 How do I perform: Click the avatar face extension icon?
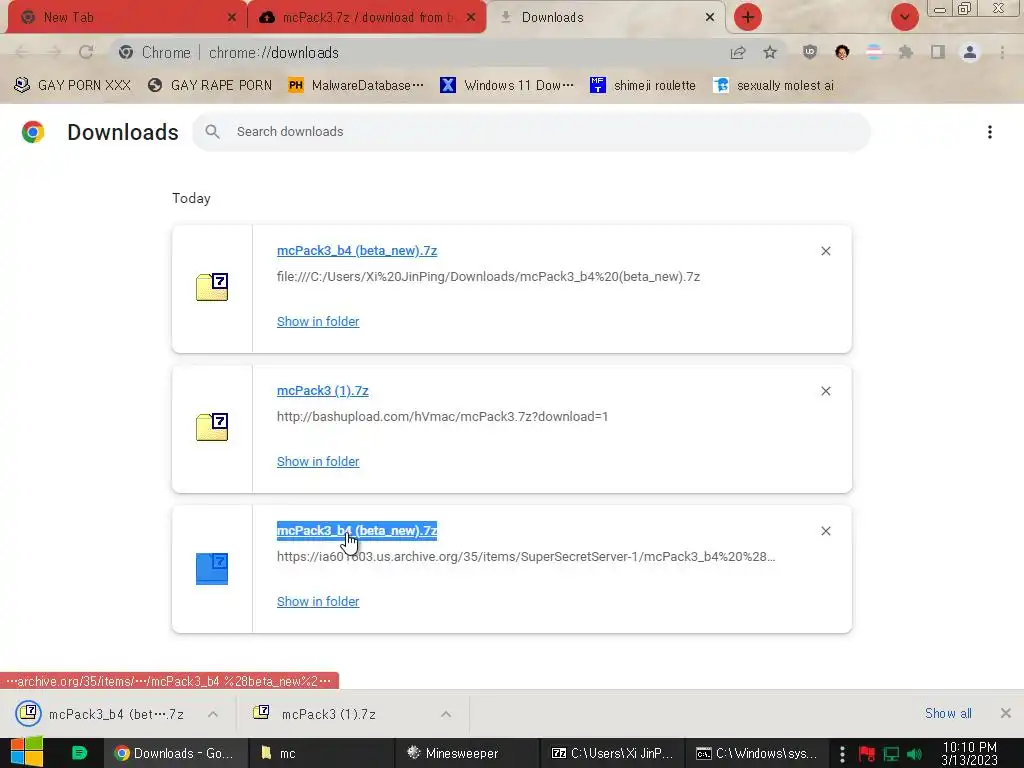[x=842, y=52]
